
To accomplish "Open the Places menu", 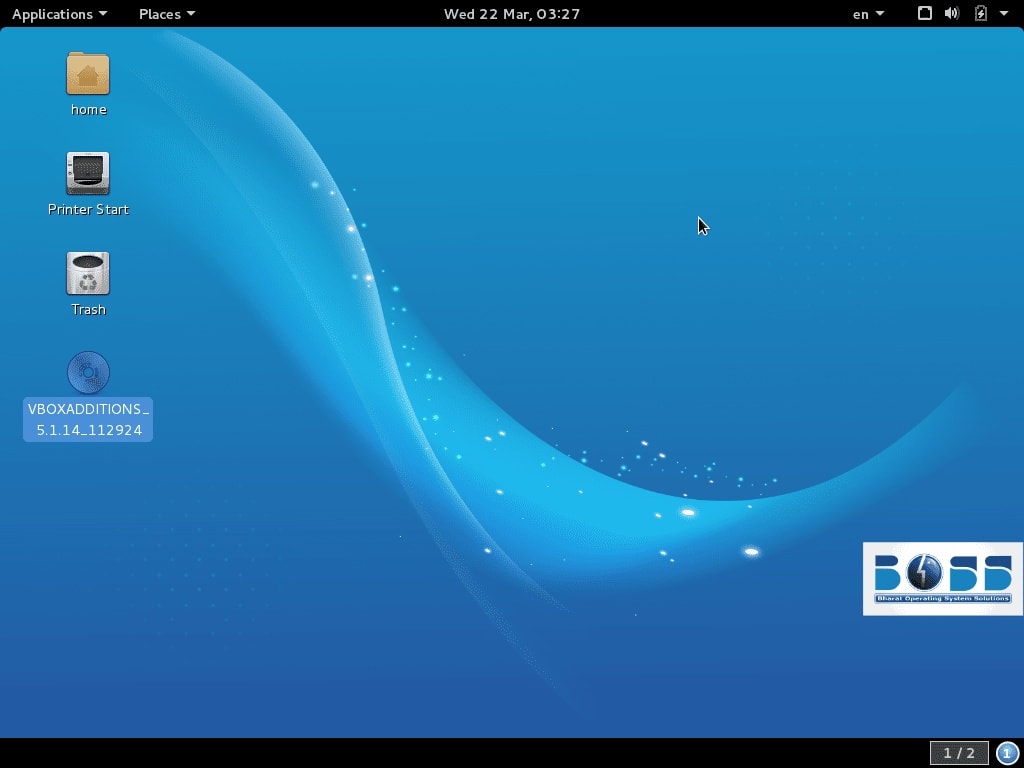I will [167, 14].
